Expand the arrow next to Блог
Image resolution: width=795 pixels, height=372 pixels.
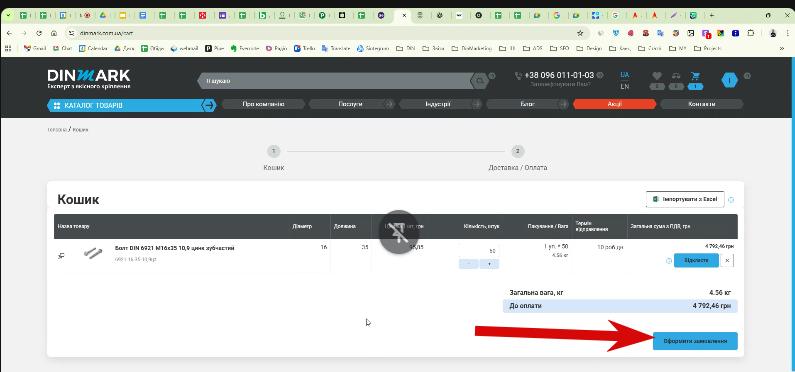pos(563,104)
